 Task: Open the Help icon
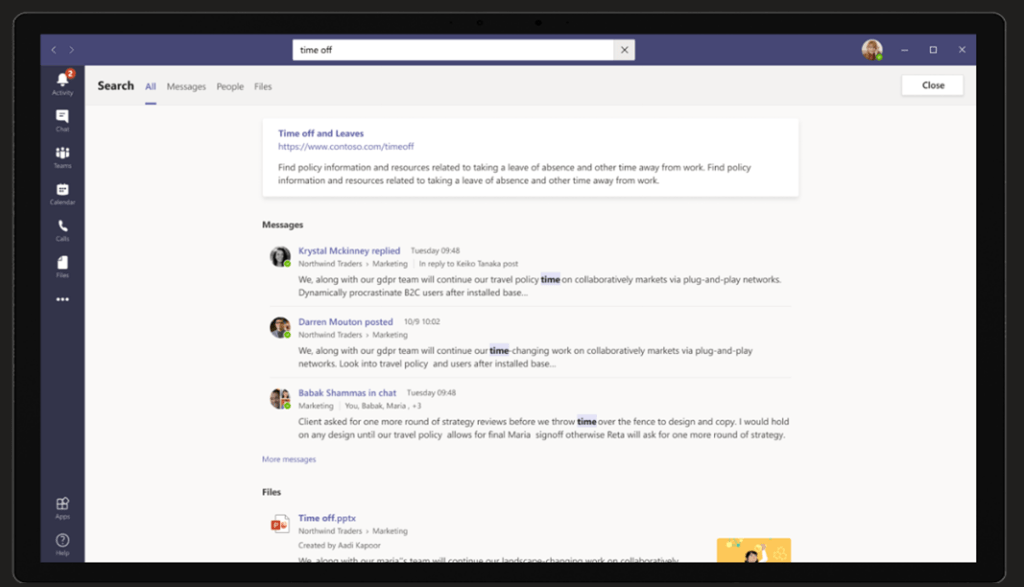point(62,543)
